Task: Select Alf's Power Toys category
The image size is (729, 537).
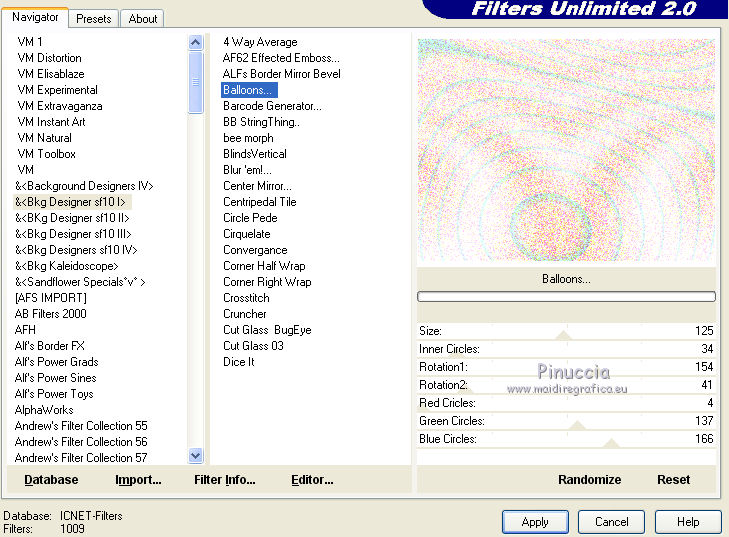Action: click(x=54, y=394)
